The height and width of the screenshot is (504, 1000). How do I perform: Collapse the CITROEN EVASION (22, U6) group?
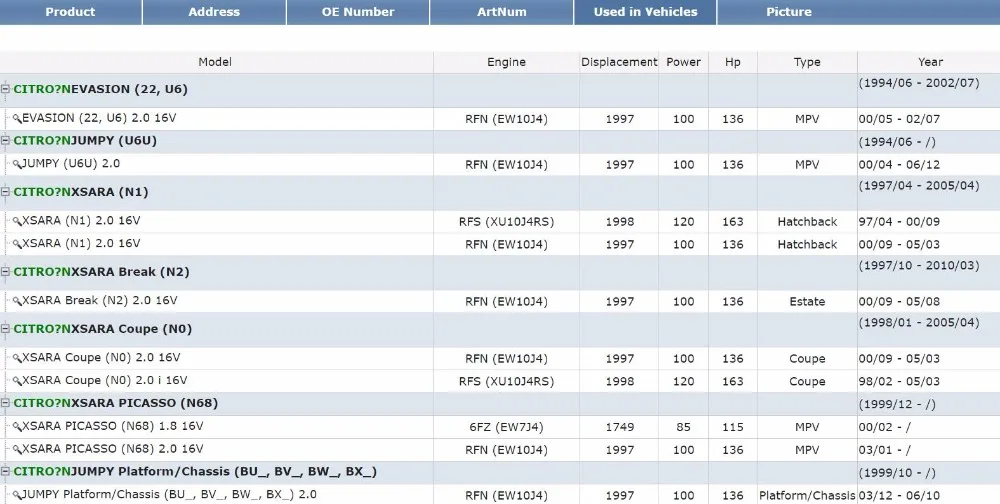(6, 89)
